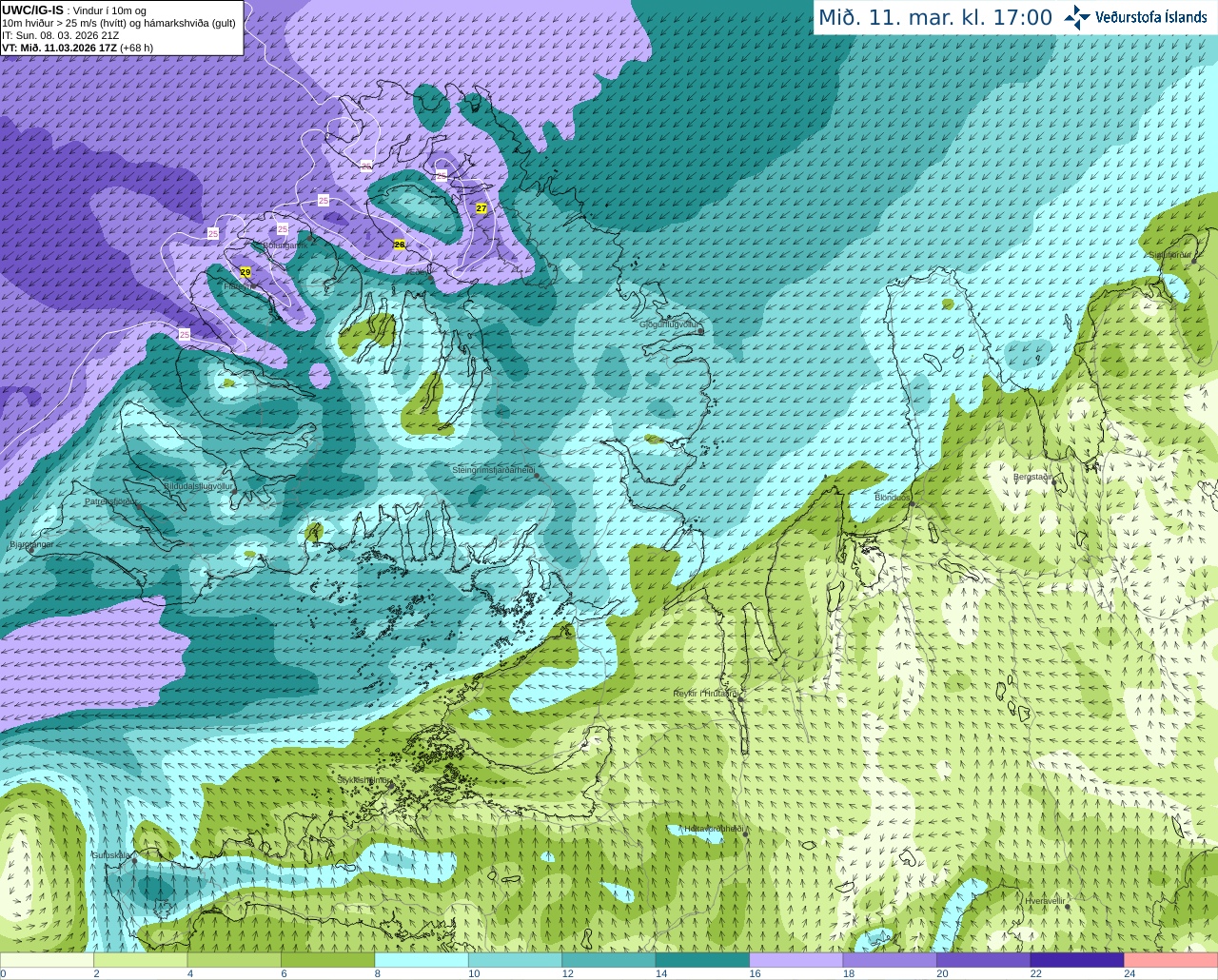Click the yellow gust marker 28
The image size is (1218, 980).
pyautogui.click(x=400, y=245)
